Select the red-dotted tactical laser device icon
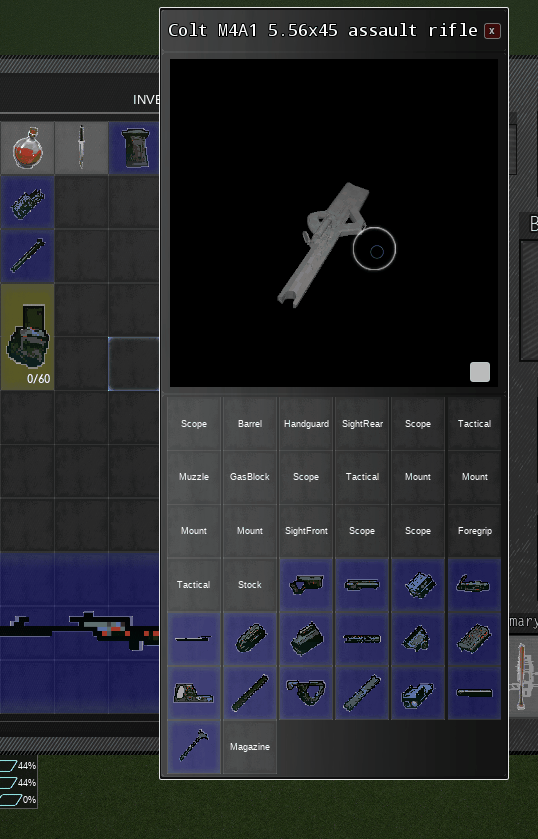538x839 pixels. coord(474,639)
